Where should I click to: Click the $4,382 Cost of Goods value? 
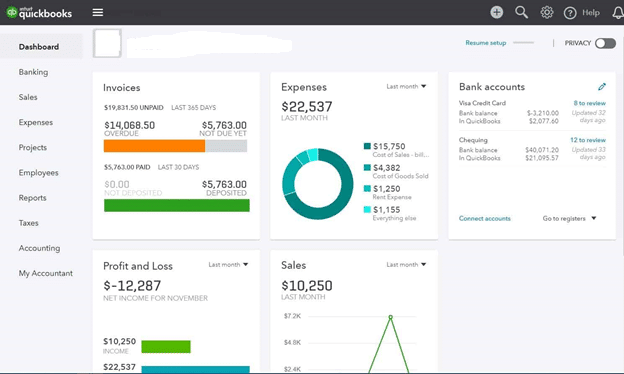pyautogui.click(x=386, y=168)
